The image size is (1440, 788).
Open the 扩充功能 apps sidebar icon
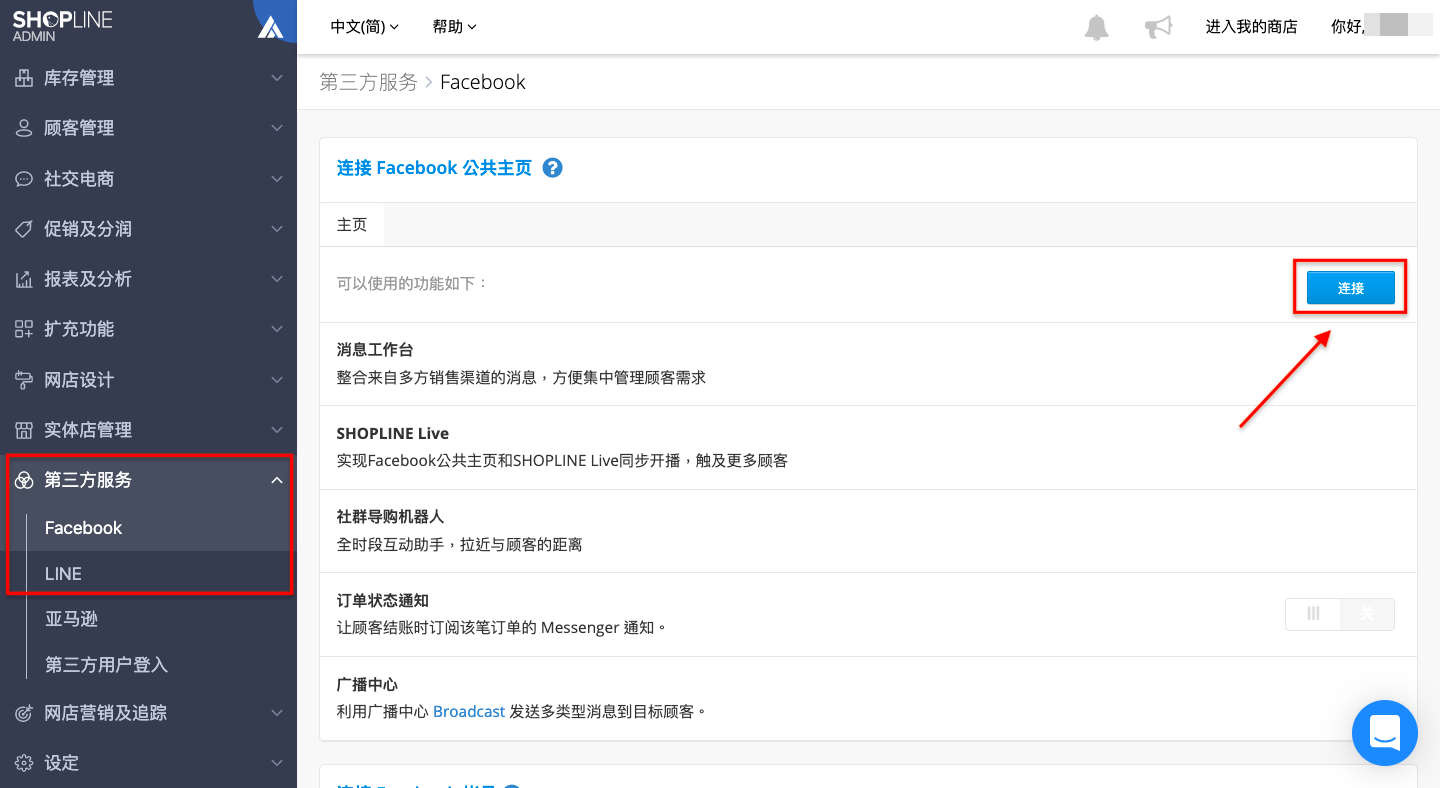(x=25, y=328)
